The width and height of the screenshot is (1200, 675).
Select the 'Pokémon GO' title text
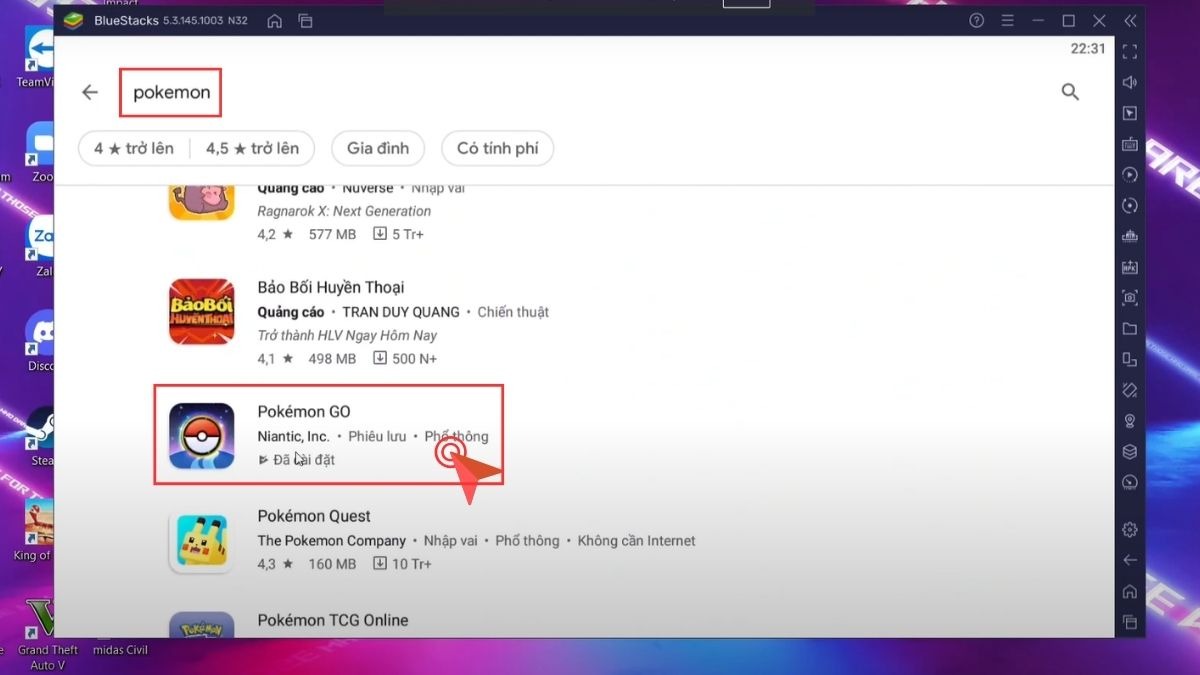pos(304,411)
